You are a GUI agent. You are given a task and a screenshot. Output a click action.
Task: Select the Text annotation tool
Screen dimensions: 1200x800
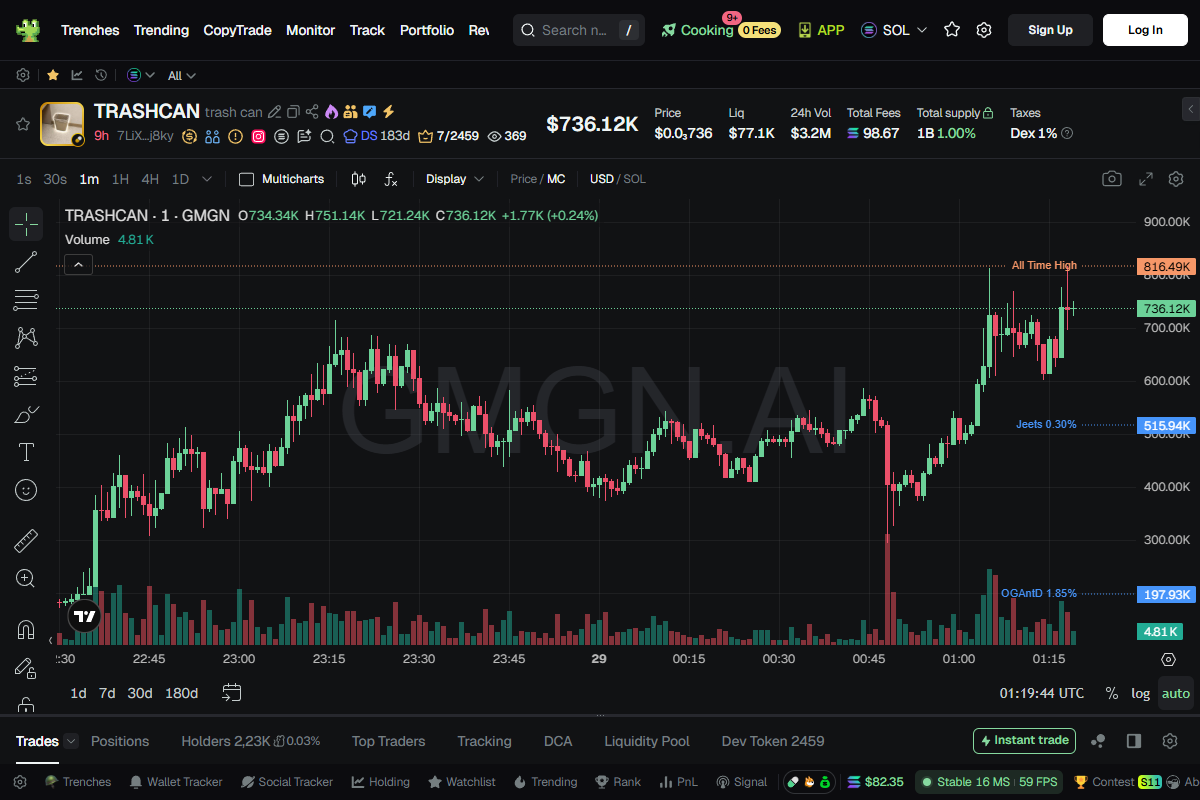(26, 452)
